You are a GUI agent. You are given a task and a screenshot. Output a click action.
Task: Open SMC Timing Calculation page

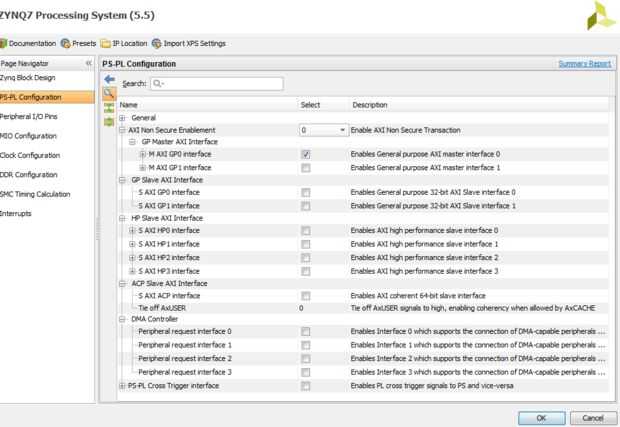coord(35,194)
